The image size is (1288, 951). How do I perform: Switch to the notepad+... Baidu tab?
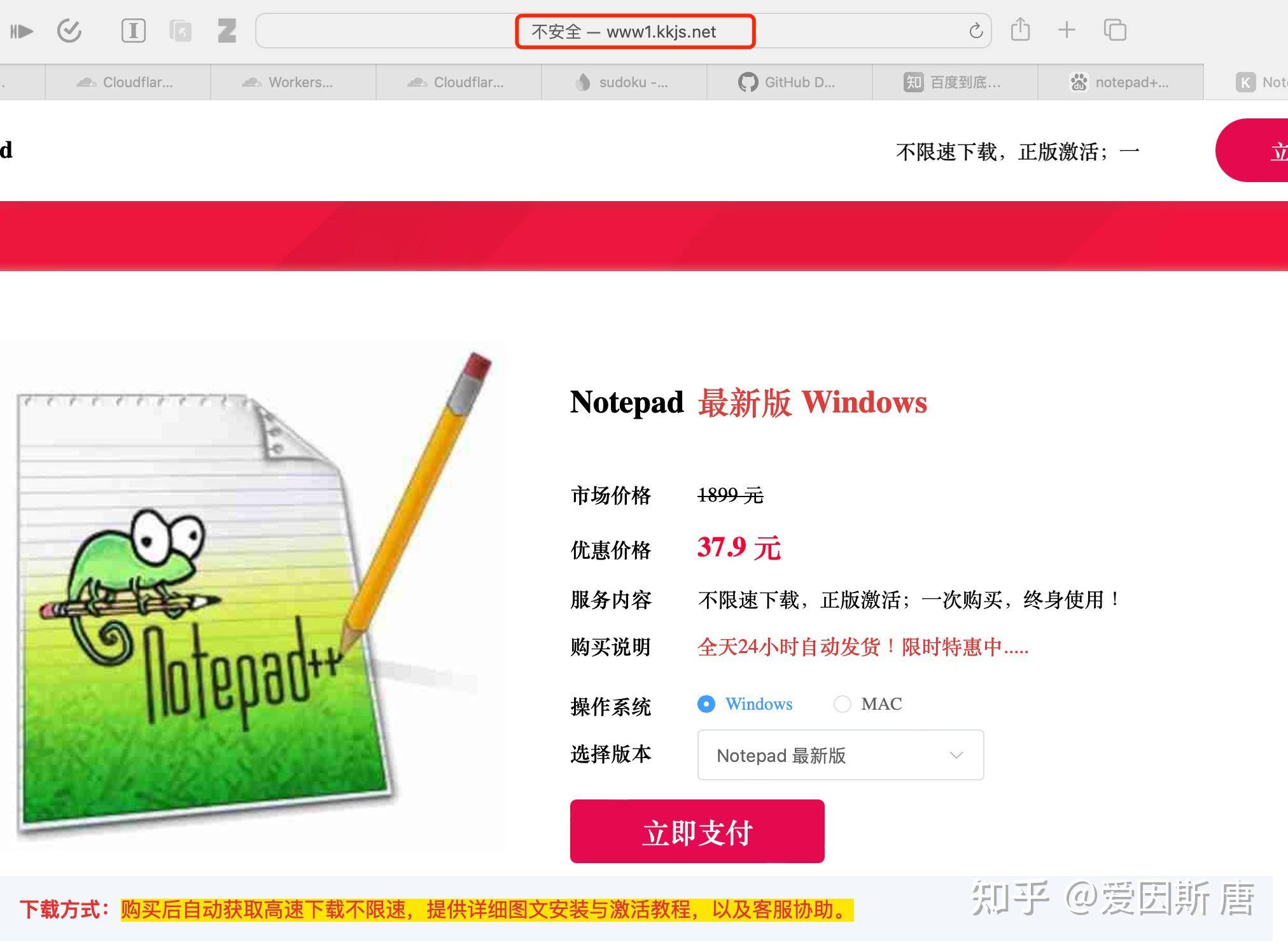[1120, 82]
